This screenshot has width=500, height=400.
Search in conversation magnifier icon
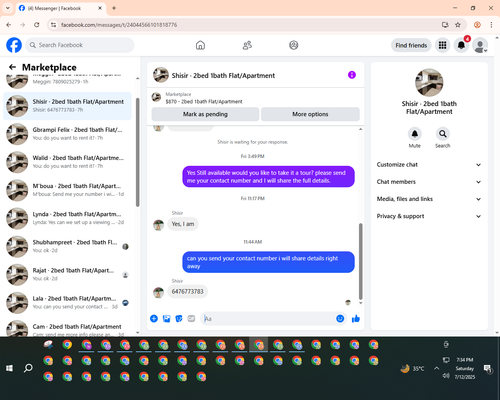[443, 134]
